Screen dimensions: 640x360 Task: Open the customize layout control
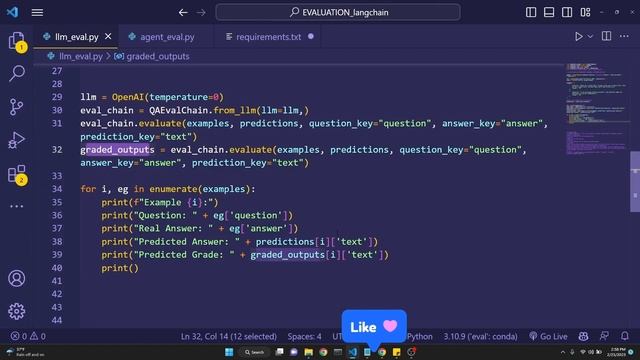coord(585,12)
